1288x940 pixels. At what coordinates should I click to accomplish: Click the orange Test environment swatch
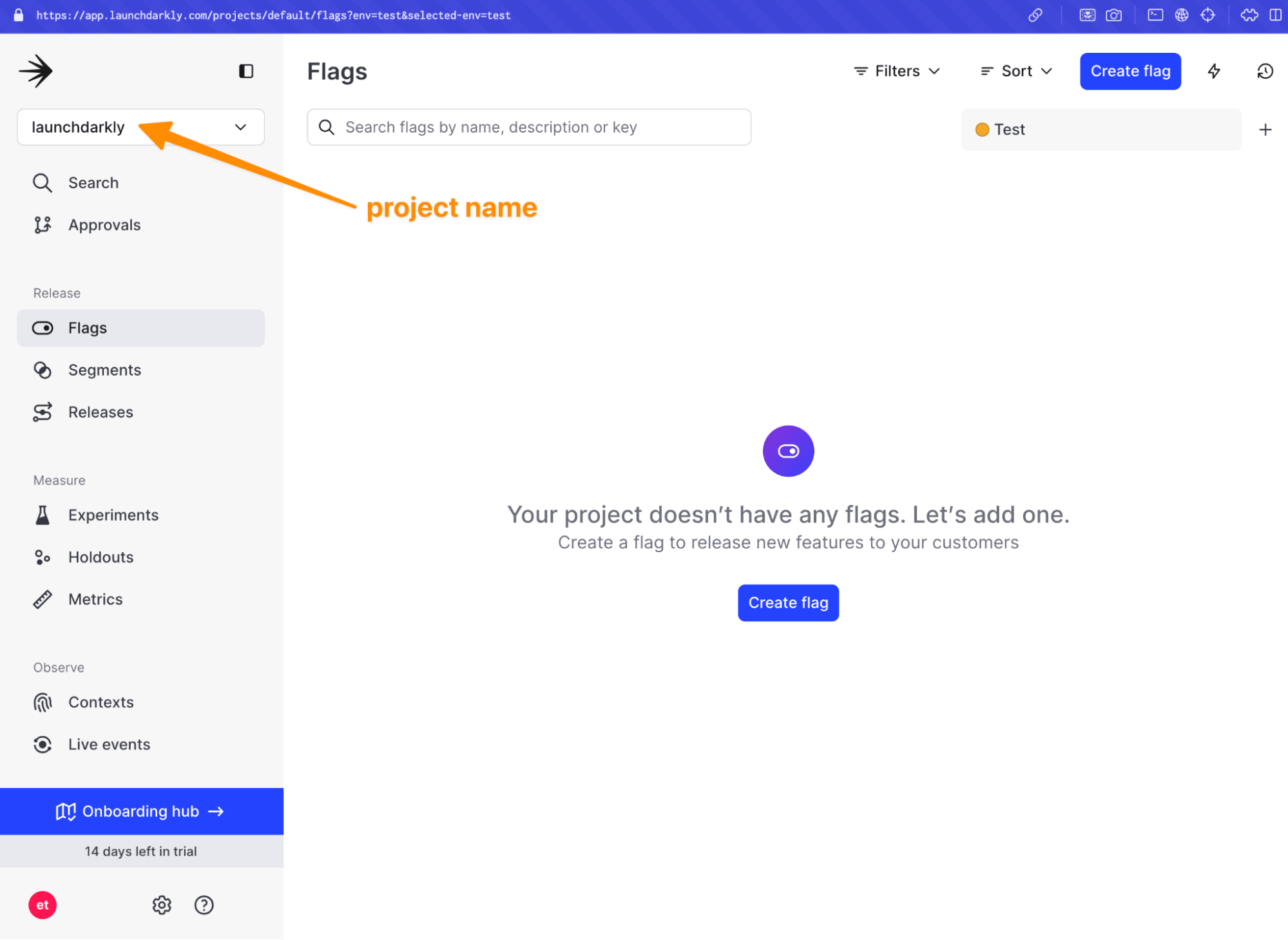click(x=982, y=129)
